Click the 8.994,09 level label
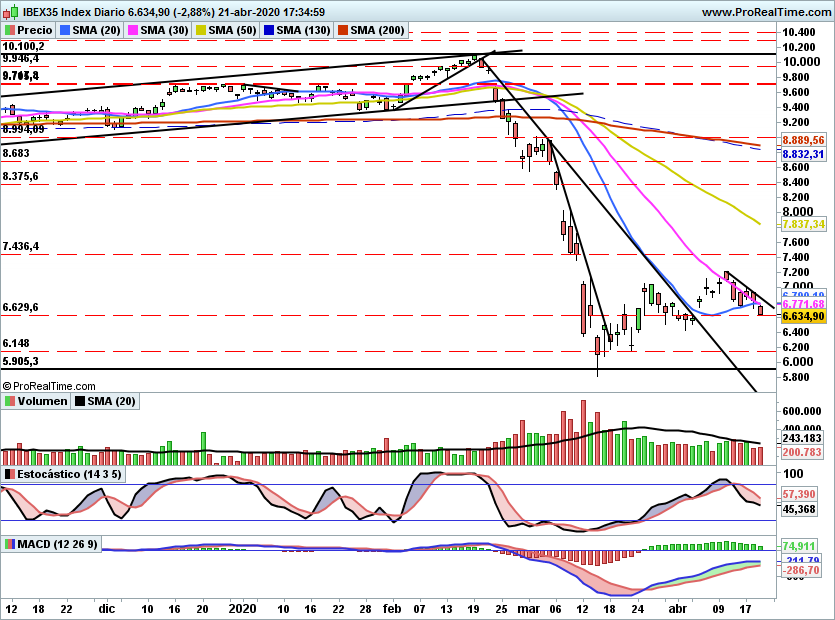The image size is (835, 620). click(23, 129)
